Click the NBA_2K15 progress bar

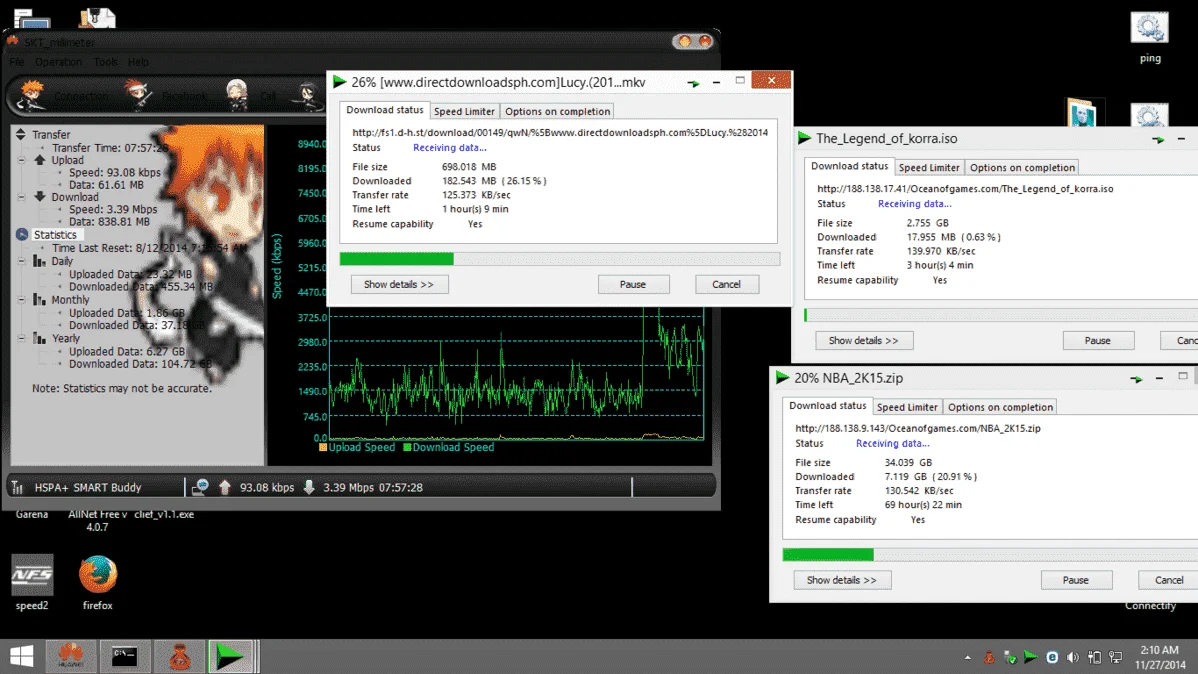[990, 555]
